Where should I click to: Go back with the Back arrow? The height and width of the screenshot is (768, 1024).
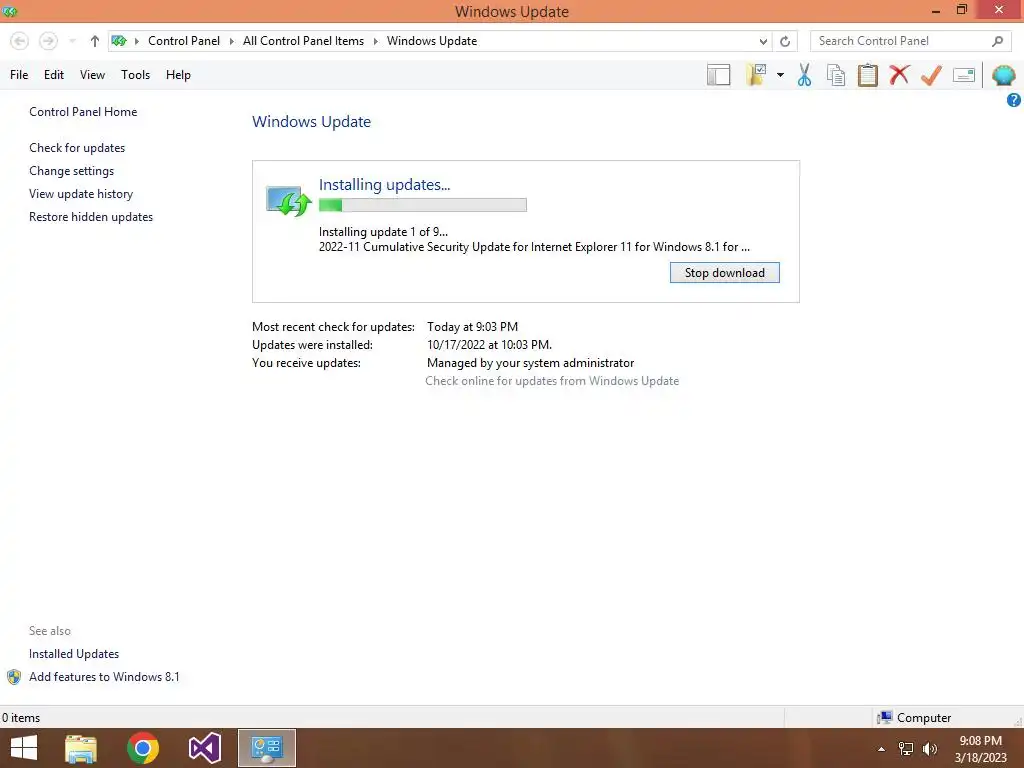(x=20, y=41)
